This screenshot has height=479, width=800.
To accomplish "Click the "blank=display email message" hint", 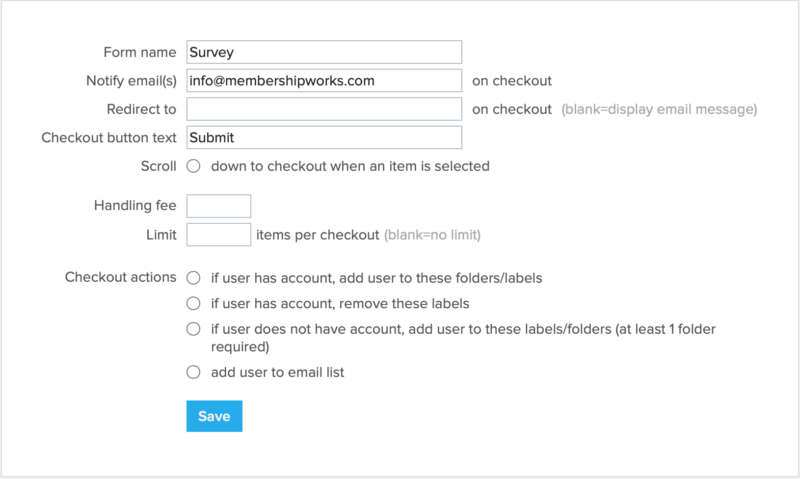I will point(658,109).
